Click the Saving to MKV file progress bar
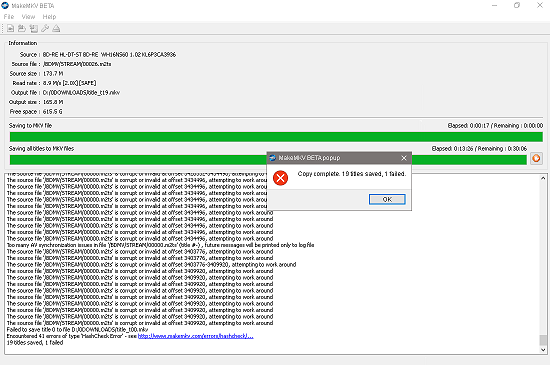 pyautogui.click(x=276, y=137)
